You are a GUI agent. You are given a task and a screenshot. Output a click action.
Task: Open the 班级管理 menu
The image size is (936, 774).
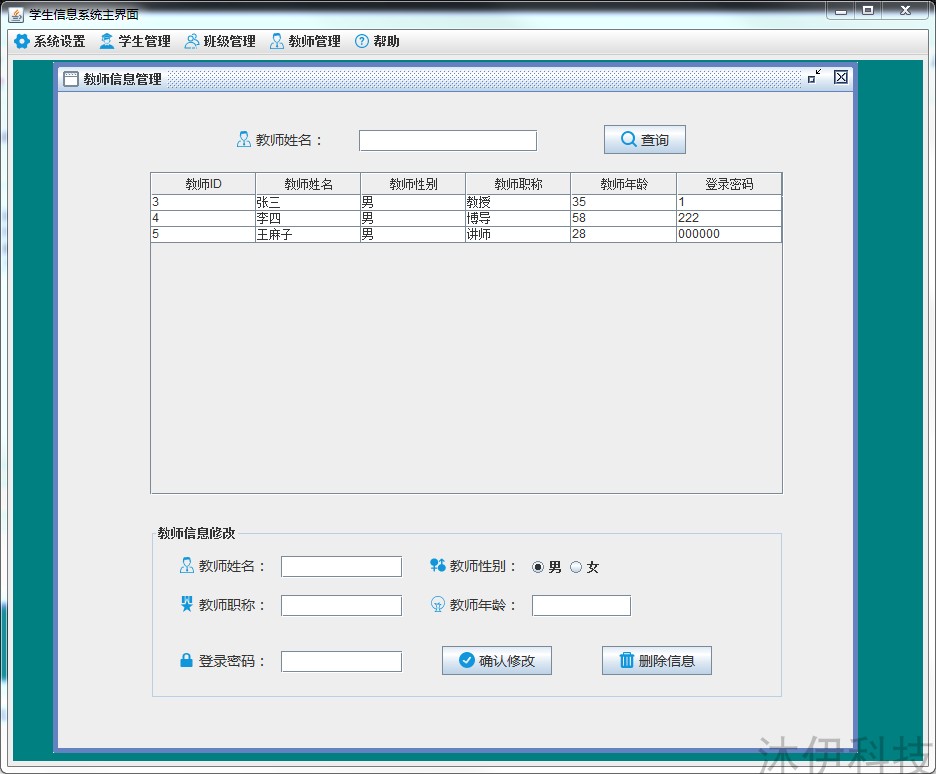click(x=220, y=41)
